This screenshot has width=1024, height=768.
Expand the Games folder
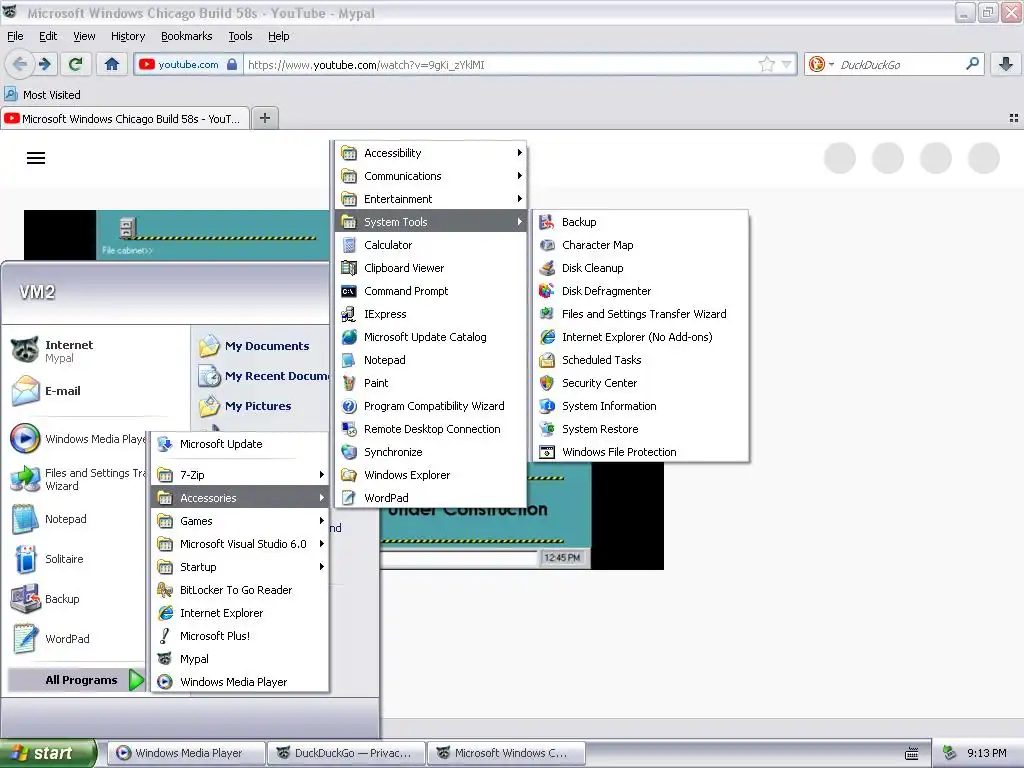coord(240,520)
